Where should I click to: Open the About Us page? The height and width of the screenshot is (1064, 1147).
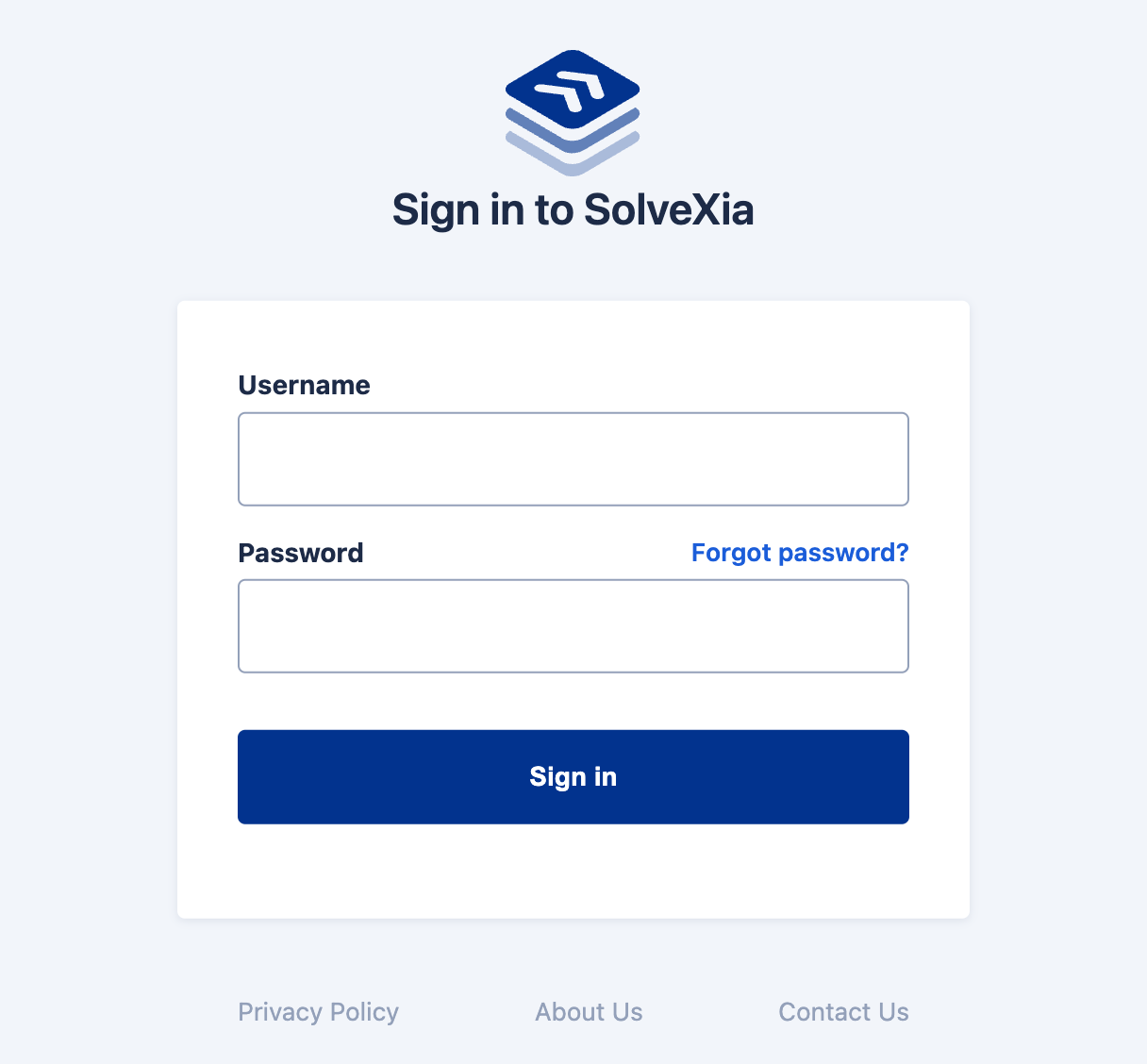(589, 1011)
